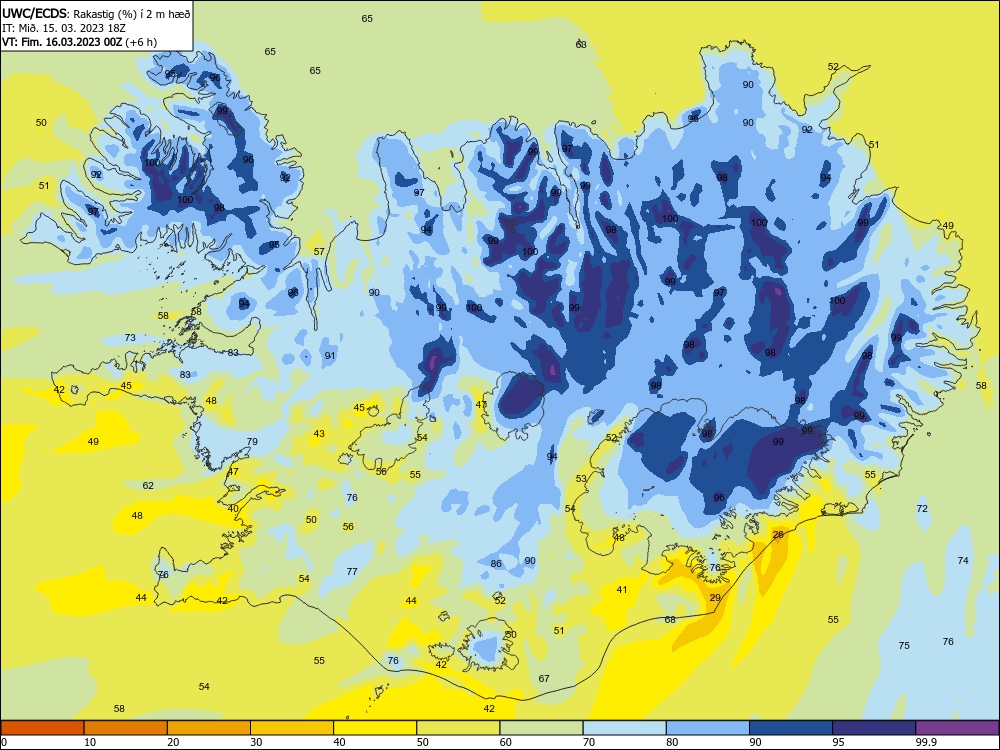Click the map value "67"
Viewport: 1000px width, 750px height.
(x=544, y=678)
